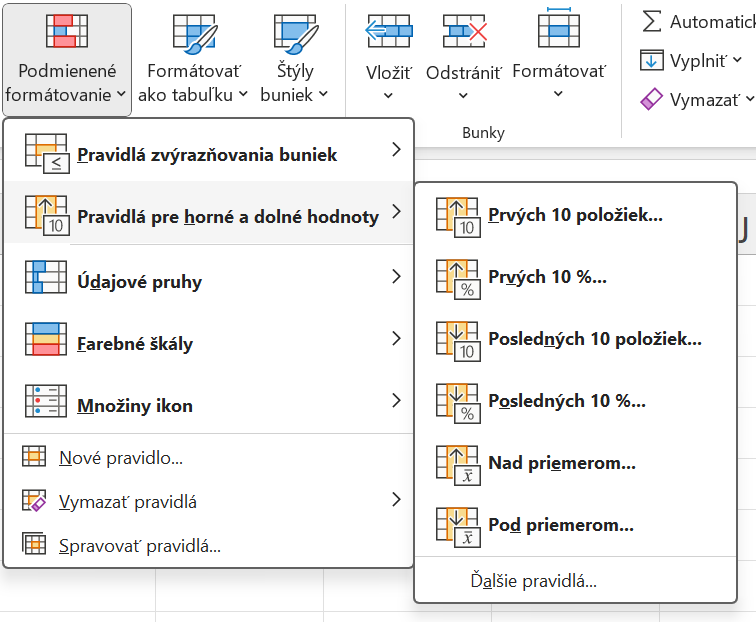Click the Formátovať ako tabuľku icon

195,34
